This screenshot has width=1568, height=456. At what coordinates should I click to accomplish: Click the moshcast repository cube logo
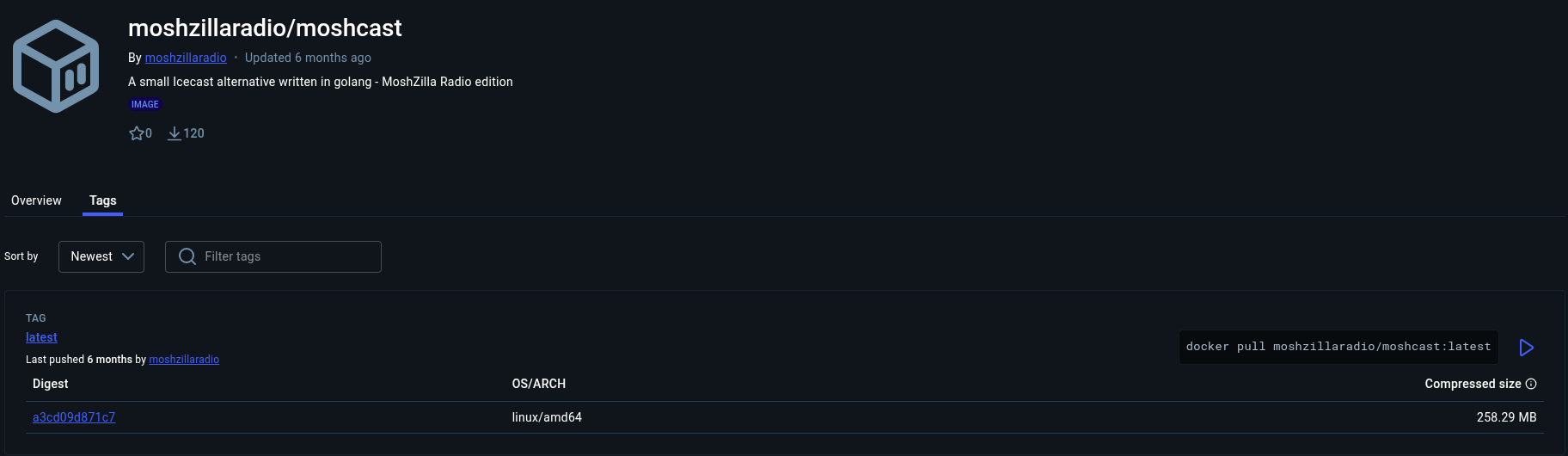[x=56, y=66]
